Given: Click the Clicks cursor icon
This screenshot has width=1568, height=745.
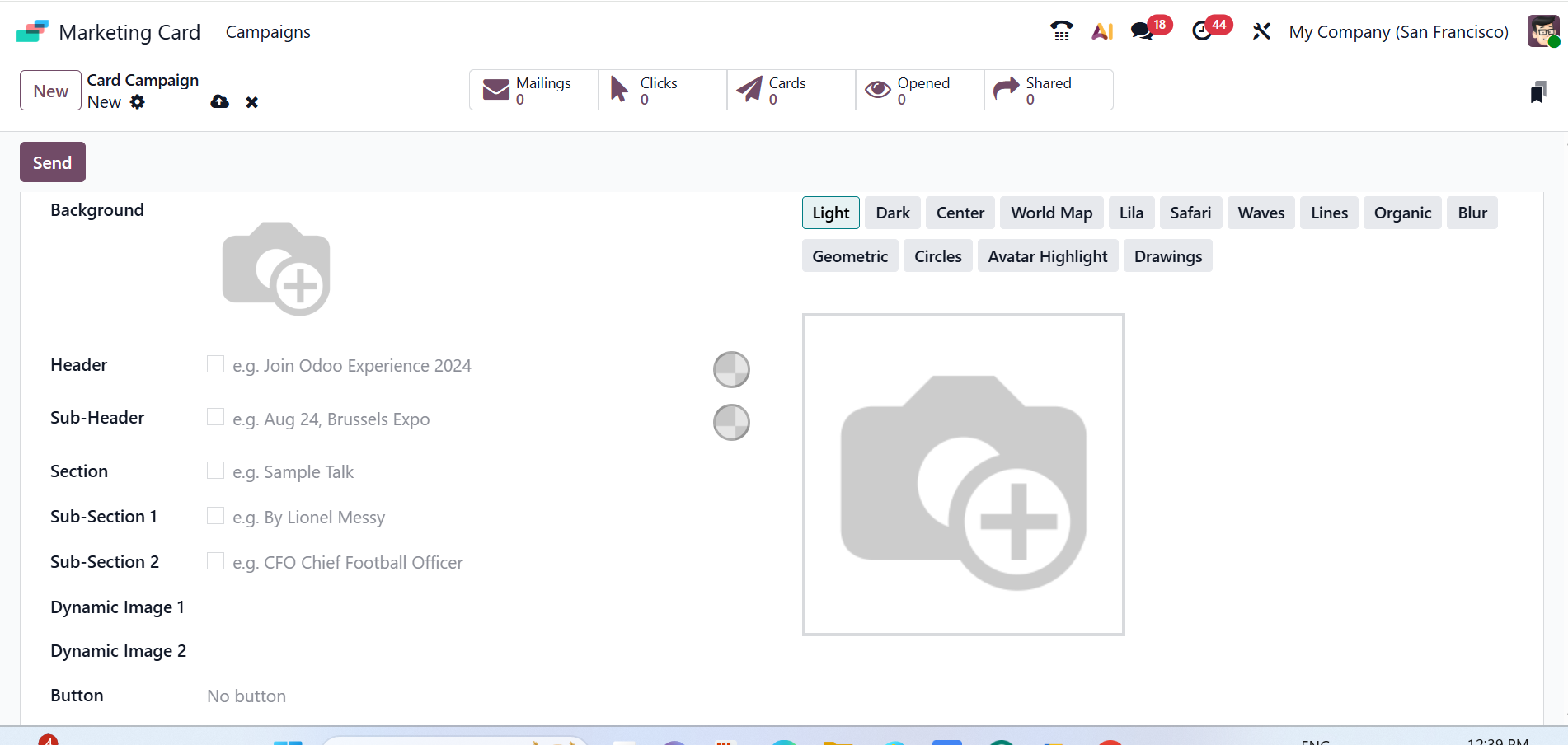Looking at the screenshot, I should tap(618, 87).
